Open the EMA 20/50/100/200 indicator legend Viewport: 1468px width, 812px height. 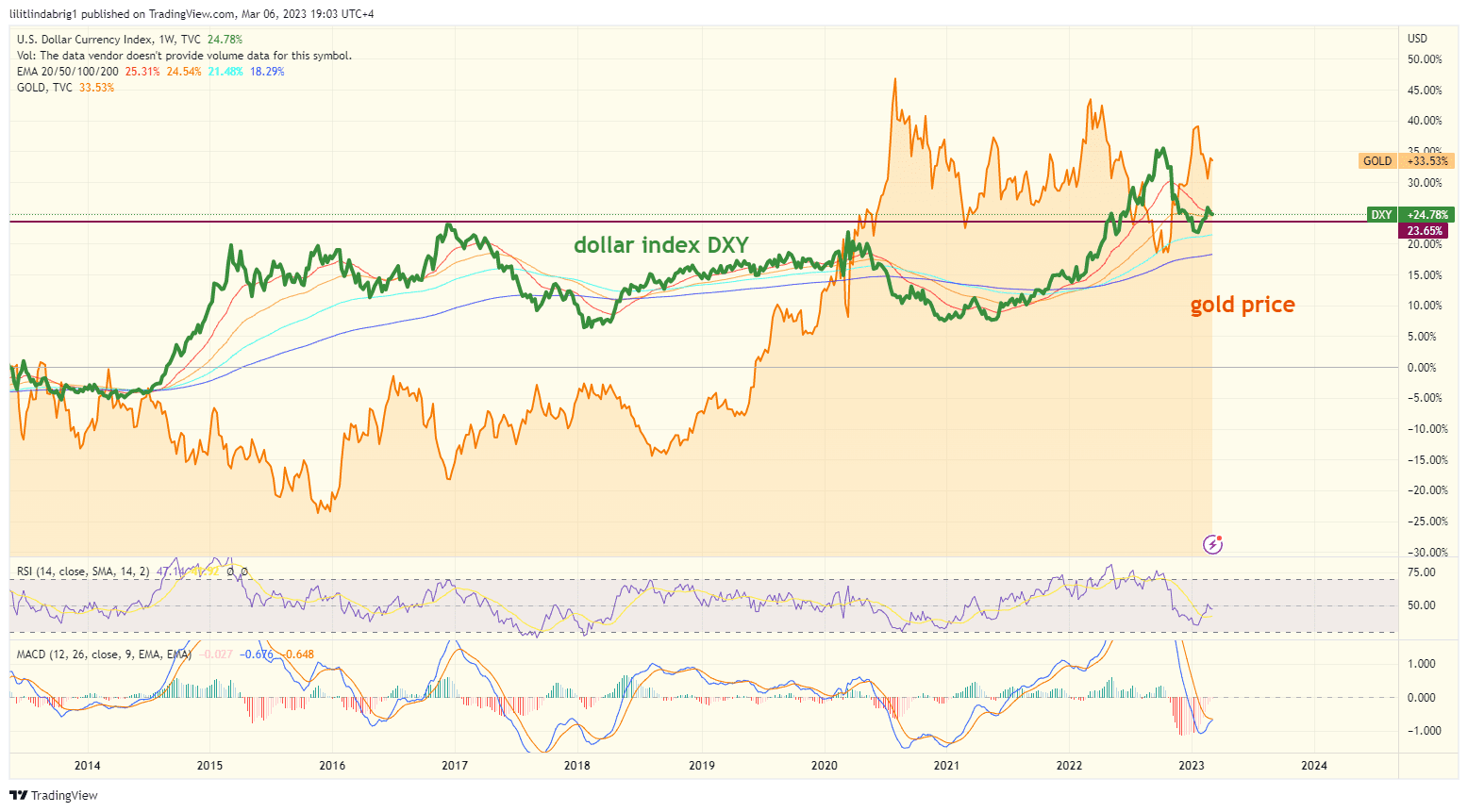68,72
